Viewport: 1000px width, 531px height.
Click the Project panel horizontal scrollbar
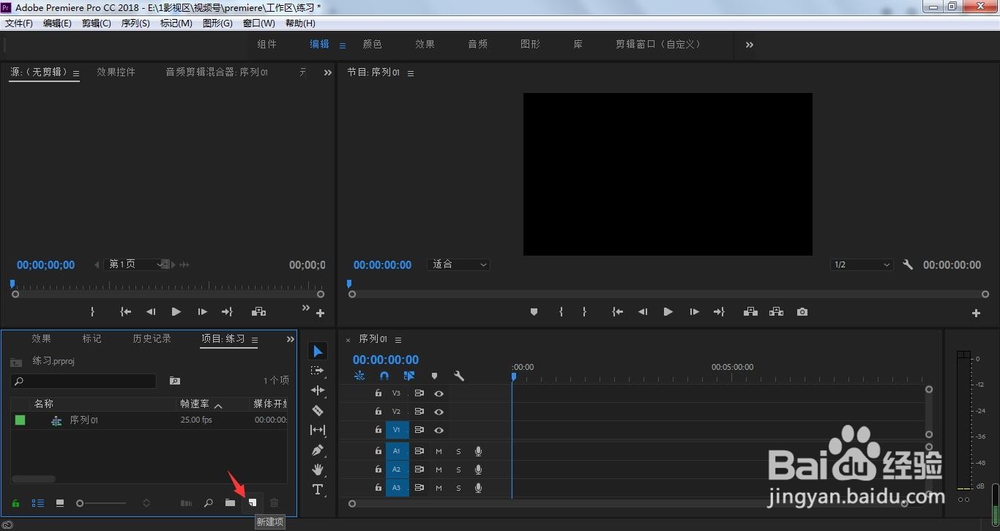pyautogui.click(x=34, y=479)
